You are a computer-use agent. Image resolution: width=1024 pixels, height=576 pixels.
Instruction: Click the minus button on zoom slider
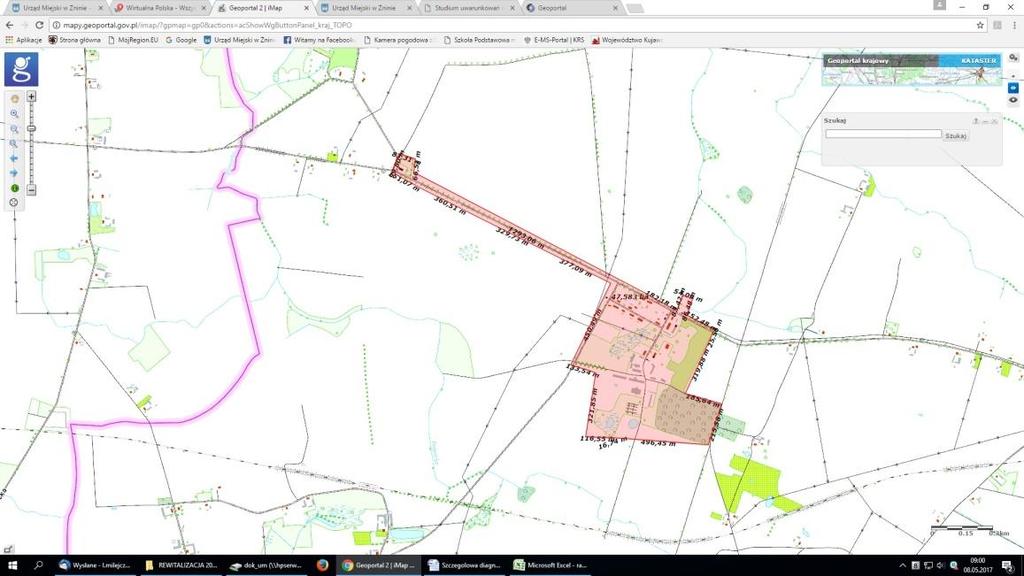tap(31, 190)
